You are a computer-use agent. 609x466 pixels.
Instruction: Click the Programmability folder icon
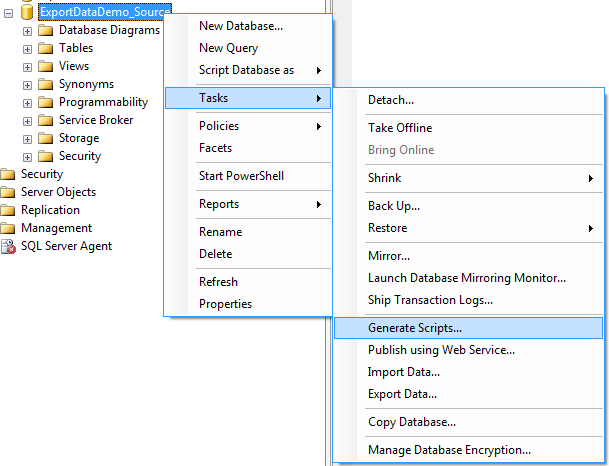click(x=46, y=102)
